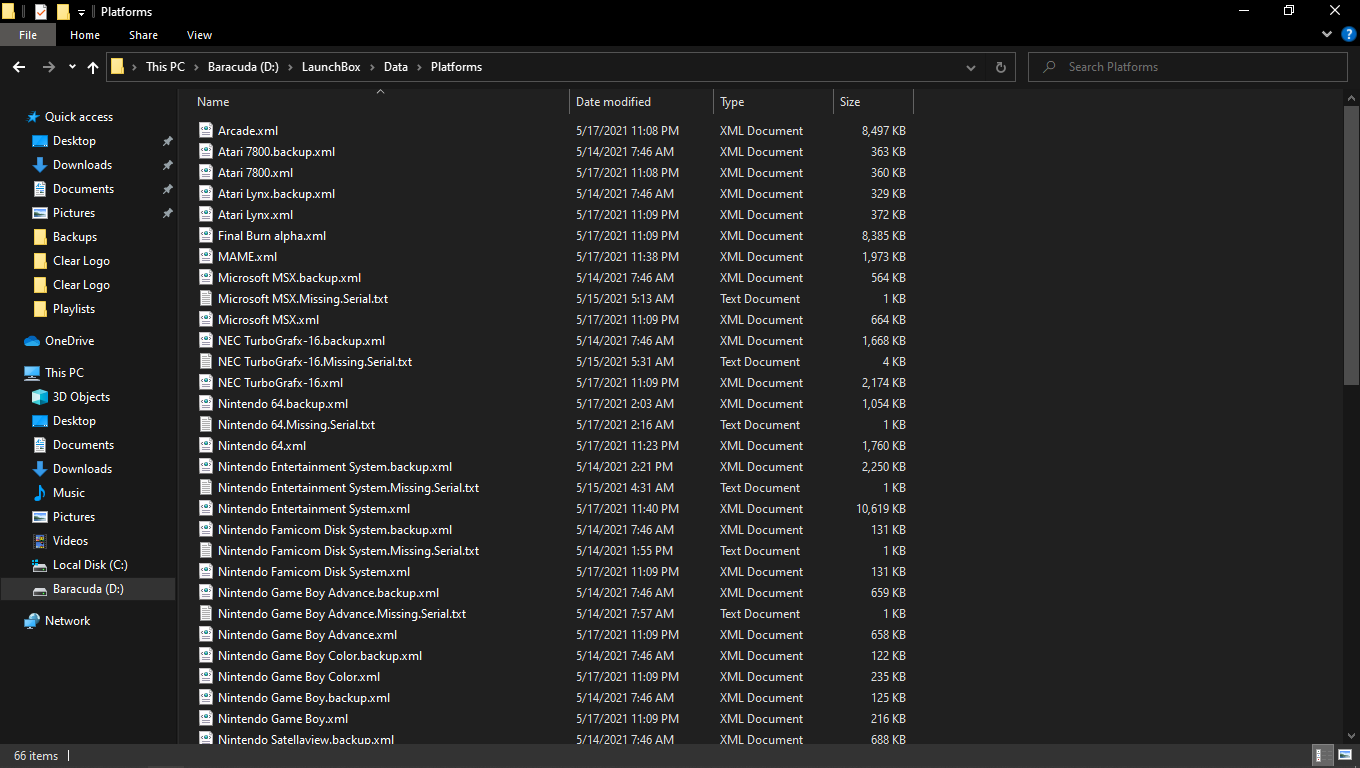Select Nintendo Entertainment System.xml file icon
The image size is (1360, 768).
(206, 509)
